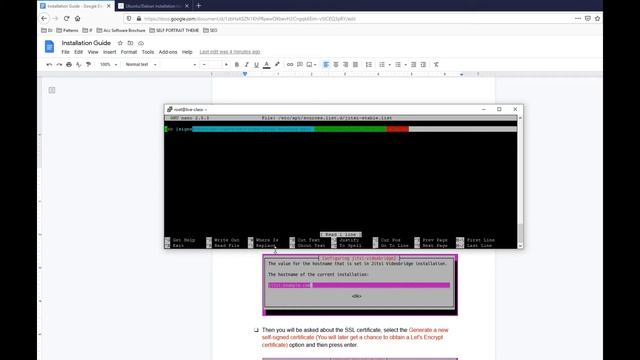Open the Tools menu
The height and width of the screenshot is (360, 640).
[148, 52]
